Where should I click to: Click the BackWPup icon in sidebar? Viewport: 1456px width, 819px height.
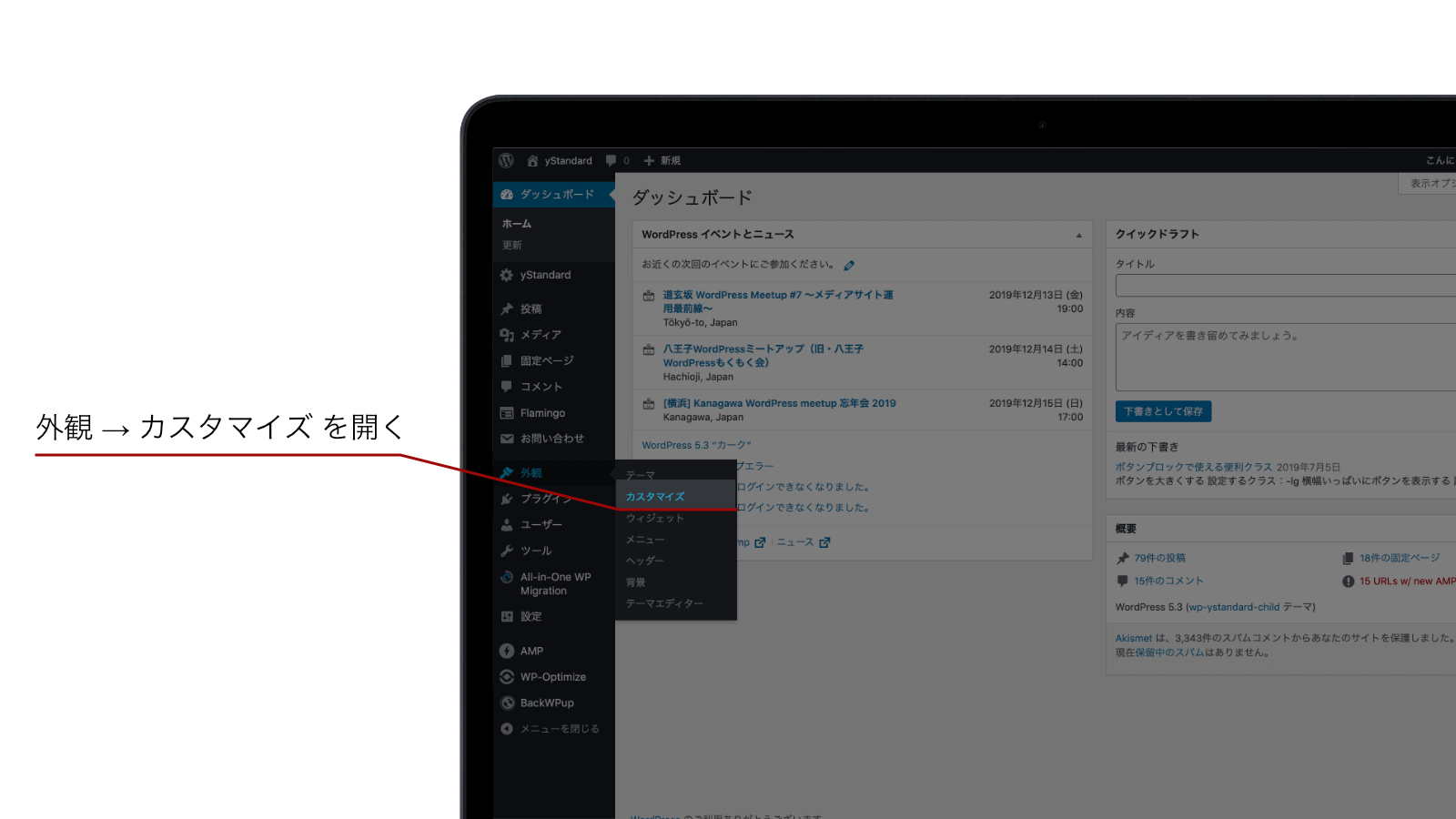click(x=507, y=703)
